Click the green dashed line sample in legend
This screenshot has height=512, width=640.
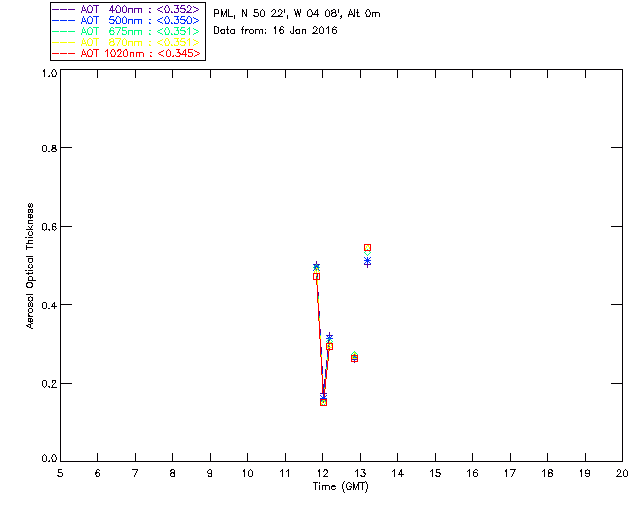coord(63,31)
